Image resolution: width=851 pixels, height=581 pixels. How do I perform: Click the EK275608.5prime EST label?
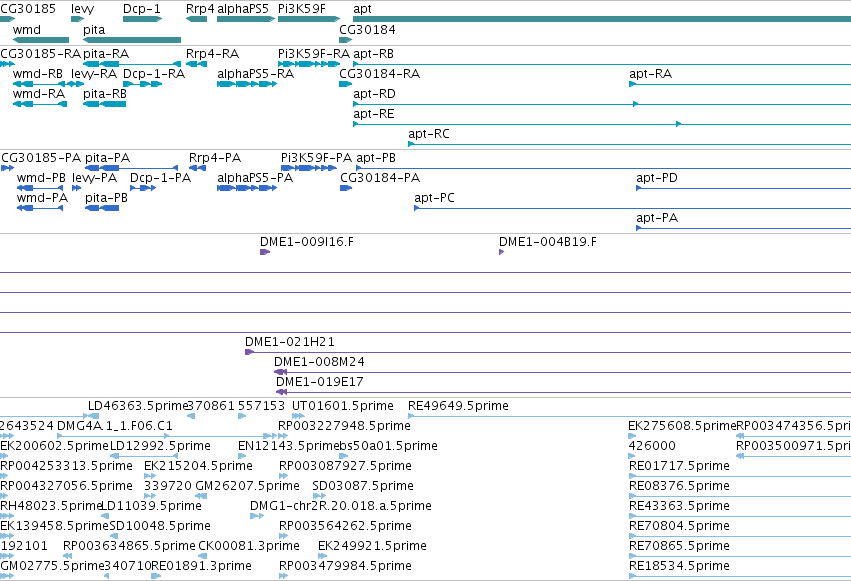[682, 426]
